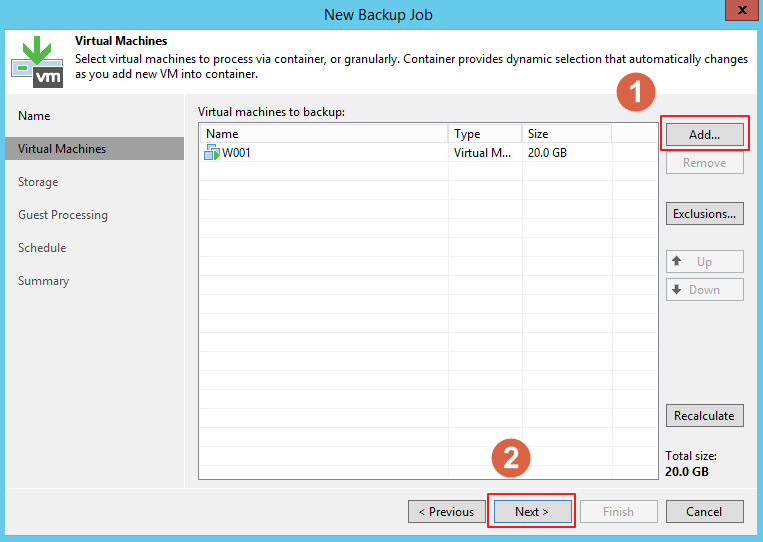Go to the Name step
Viewport: 763px width, 542px height.
click(34, 116)
